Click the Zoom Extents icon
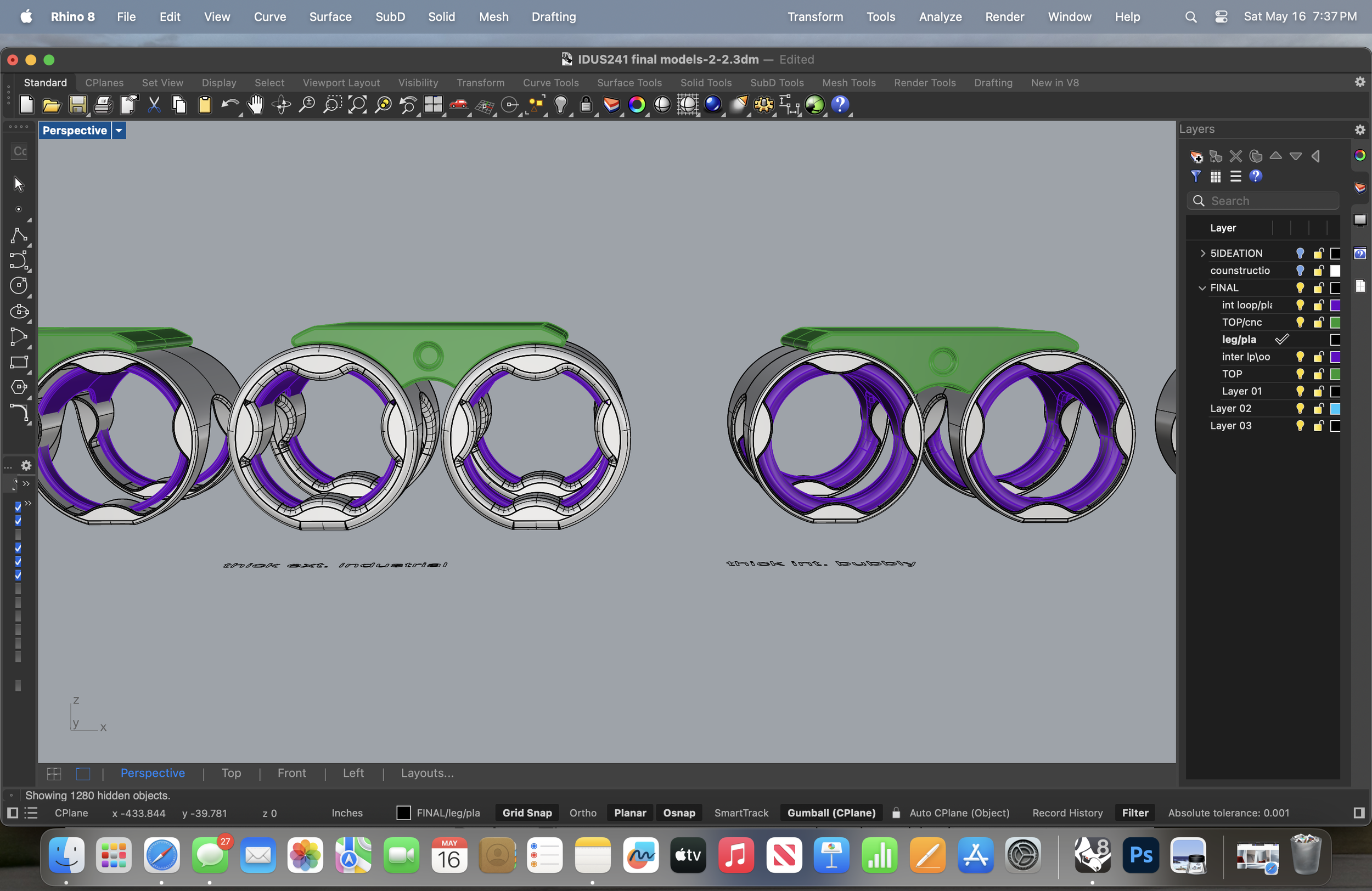Viewport: 1372px width, 891px height. (357, 105)
